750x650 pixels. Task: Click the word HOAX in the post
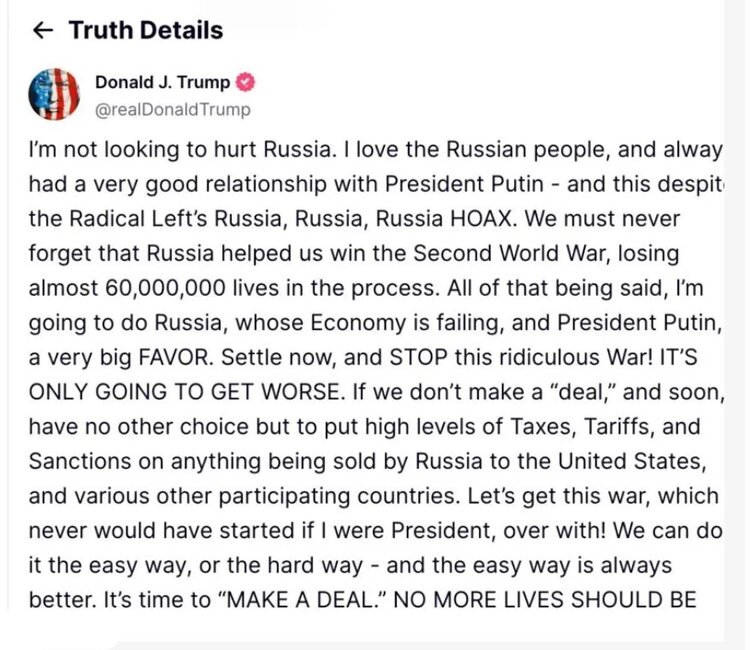(484, 219)
